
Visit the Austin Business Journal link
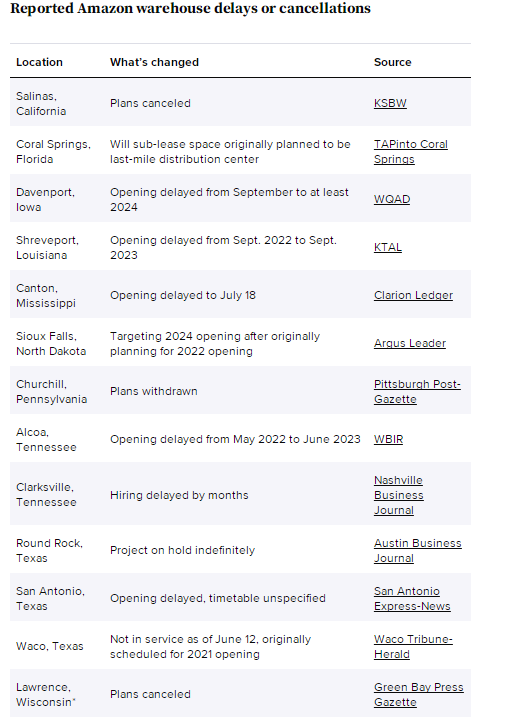[x=417, y=551]
